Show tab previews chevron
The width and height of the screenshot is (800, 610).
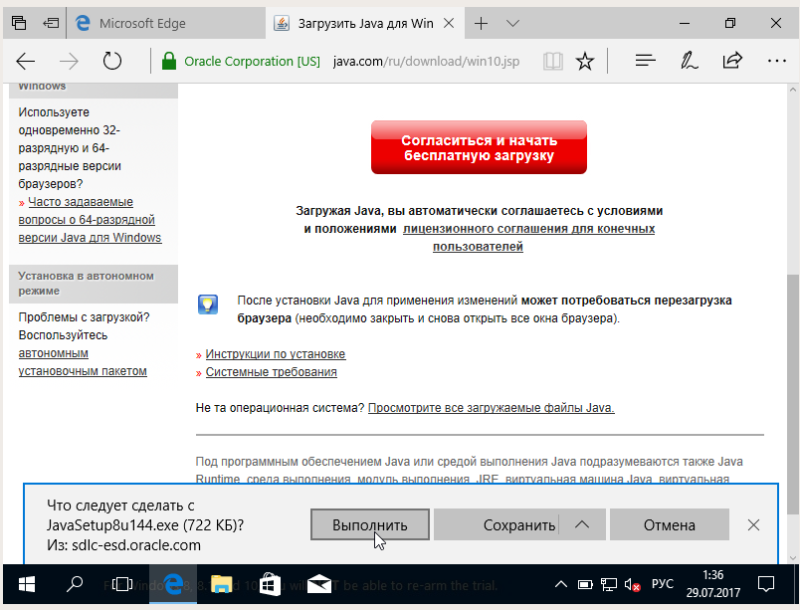tap(513, 23)
